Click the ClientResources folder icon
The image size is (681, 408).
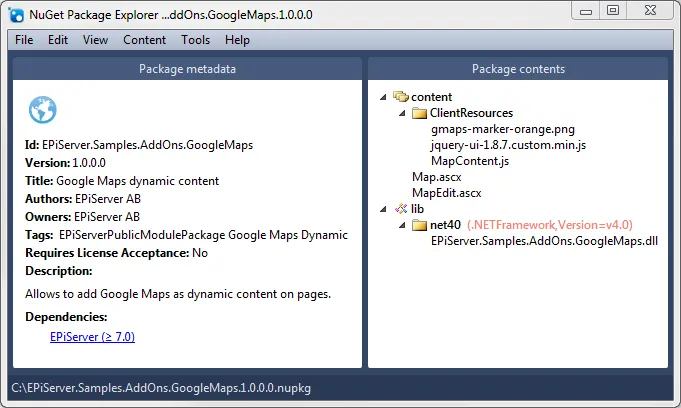pyautogui.click(x=419, y=113)
